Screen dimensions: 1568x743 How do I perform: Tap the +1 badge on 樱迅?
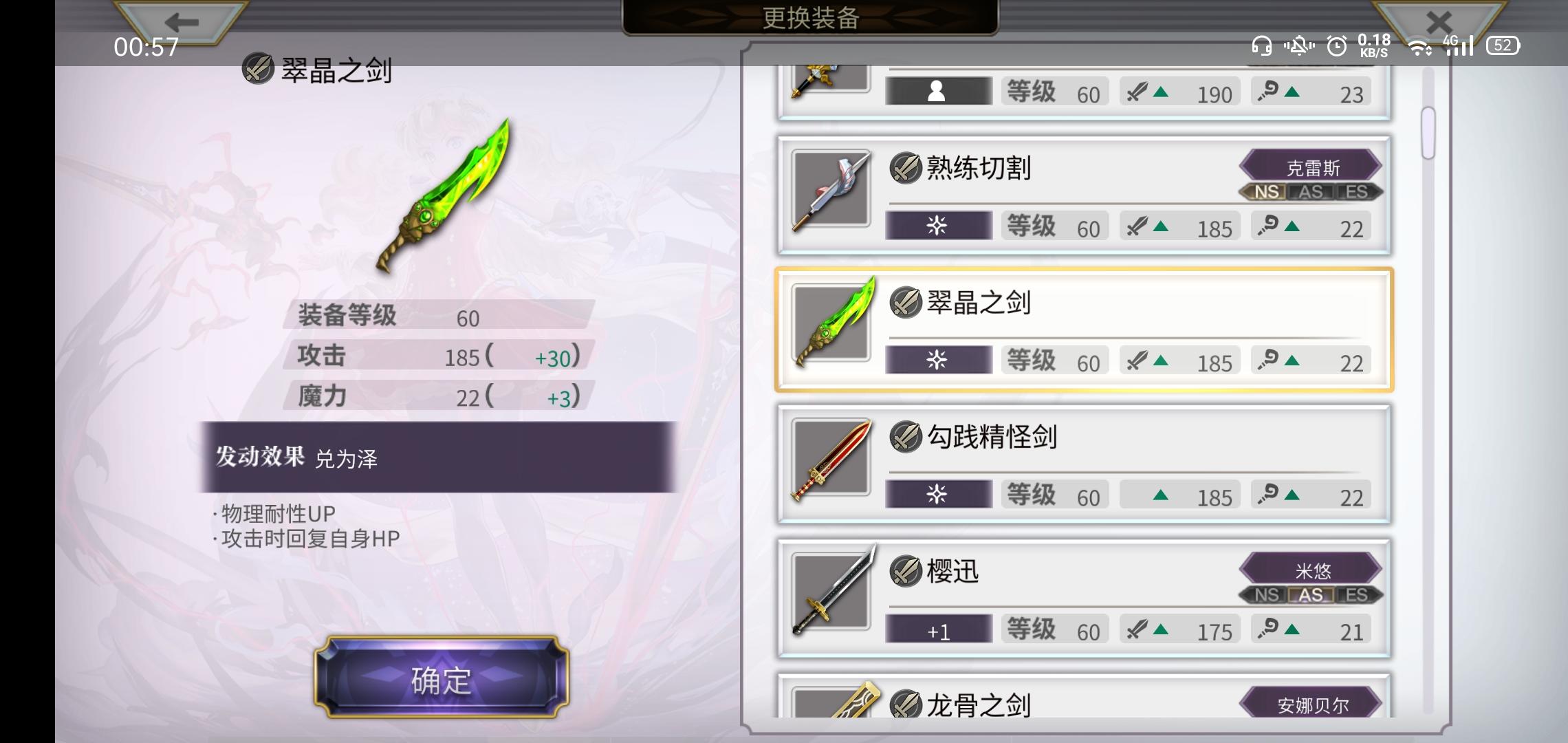pos(939,629)
